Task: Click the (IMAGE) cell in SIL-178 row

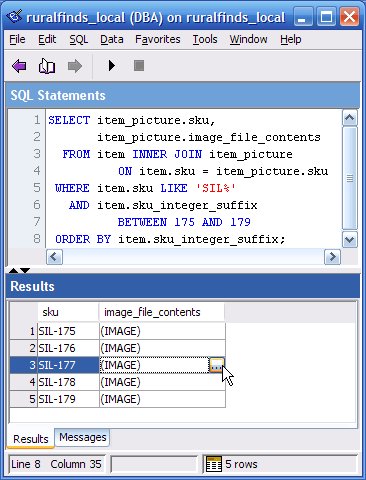Action: point(162,382)
